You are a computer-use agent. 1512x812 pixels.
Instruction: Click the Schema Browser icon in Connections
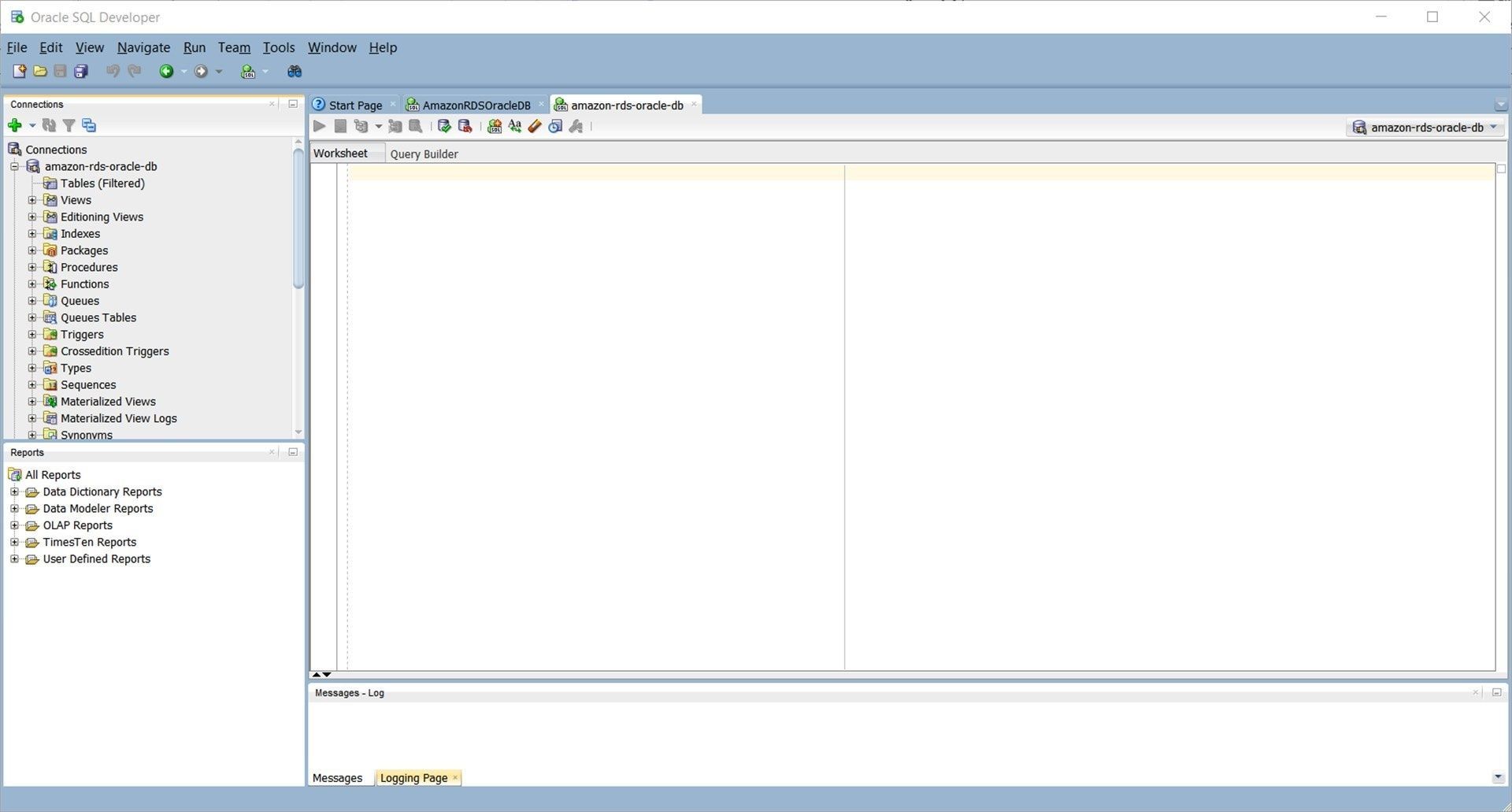pyautogui.click(x=89, y=125)
